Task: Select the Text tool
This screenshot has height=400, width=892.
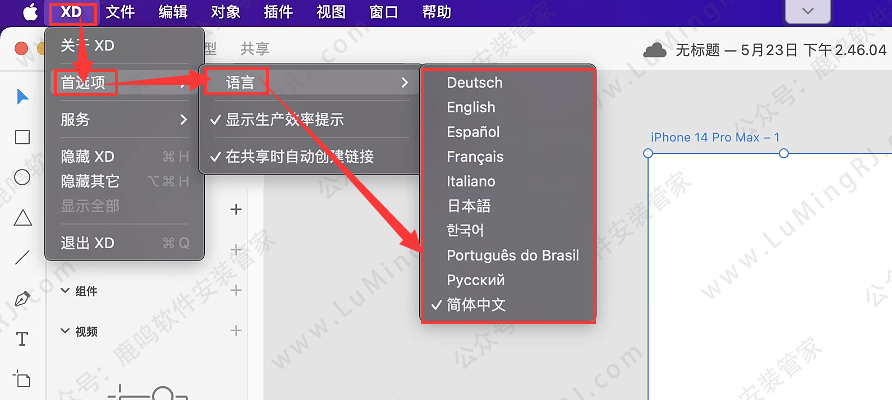Action: (22, 339)
